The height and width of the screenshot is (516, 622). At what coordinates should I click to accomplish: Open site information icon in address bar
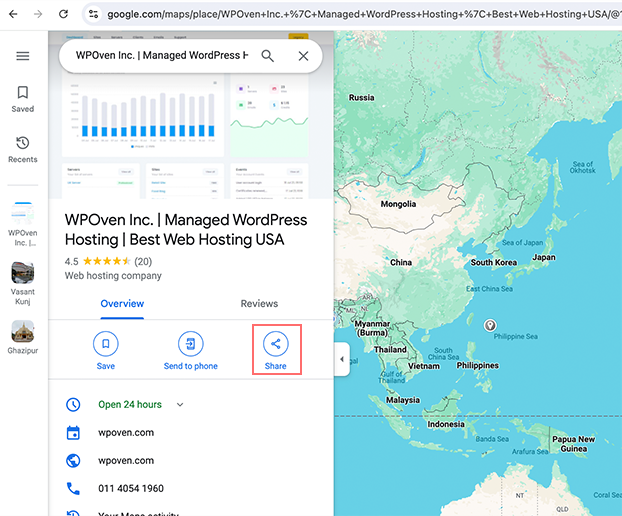(93, 14)
